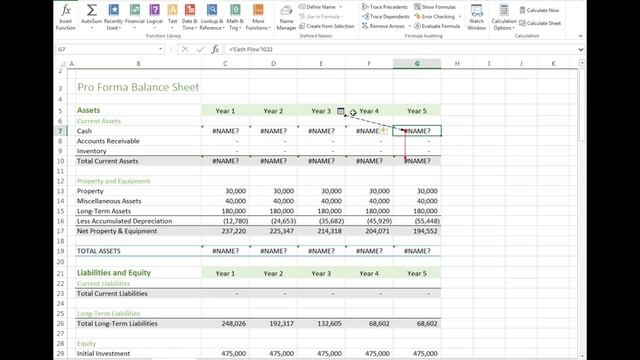Click Evaluate Formula

pos(437,26)
